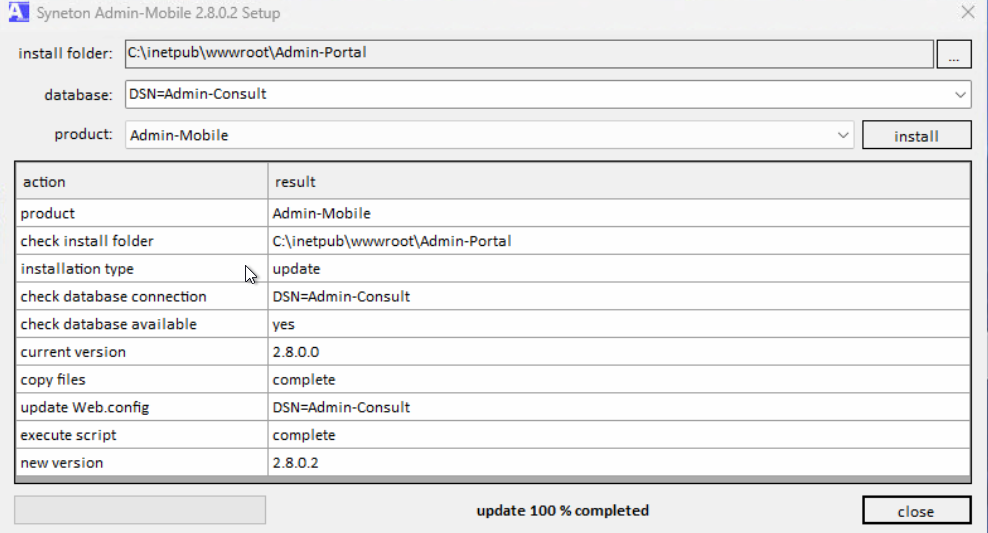Click the install folder path field
988x533 pixels.
(x=529, y=54)
